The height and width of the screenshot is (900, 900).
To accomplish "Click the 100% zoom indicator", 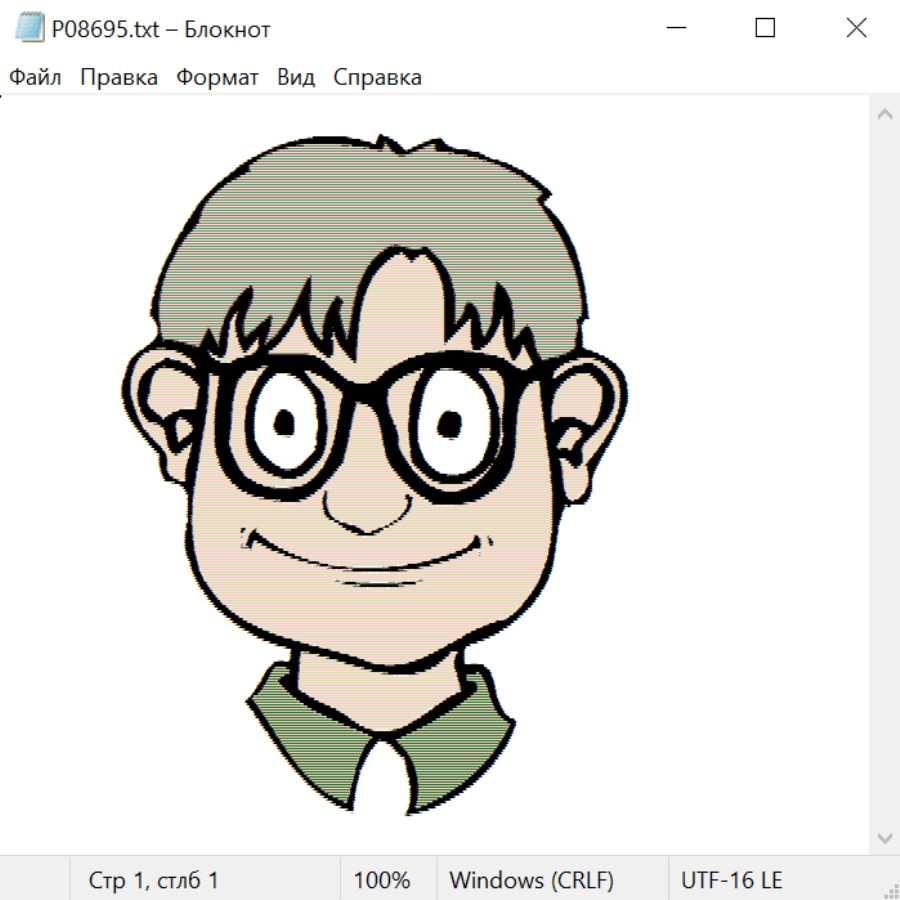I will pos(382,880).
